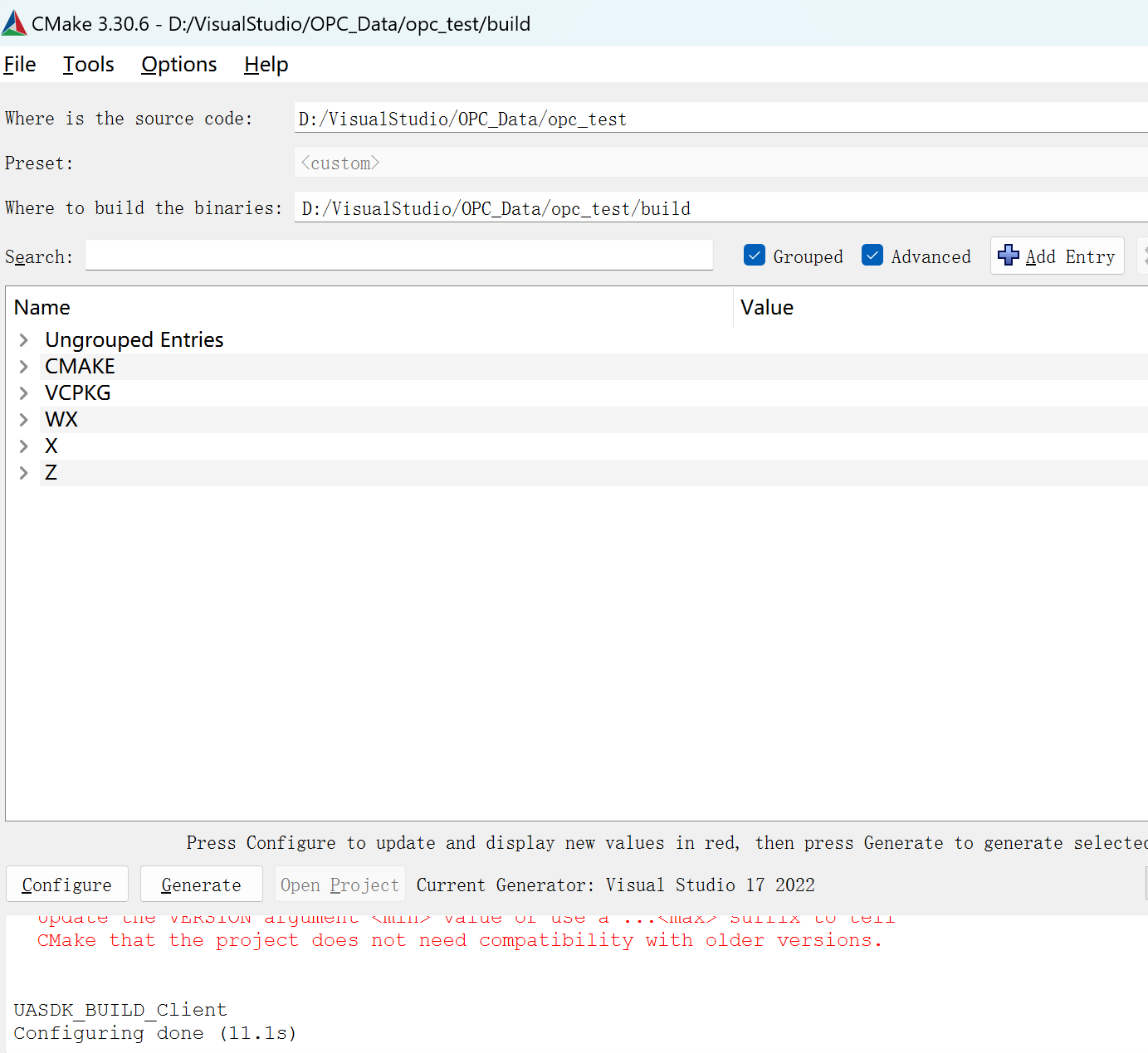This screenshot has height=1053, width=1148.
Task: Click the build binaries path field
Action: (721, 207)
